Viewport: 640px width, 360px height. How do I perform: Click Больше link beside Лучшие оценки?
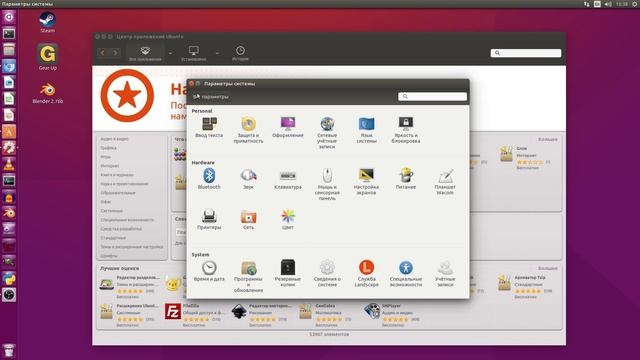tap(547, 269)
